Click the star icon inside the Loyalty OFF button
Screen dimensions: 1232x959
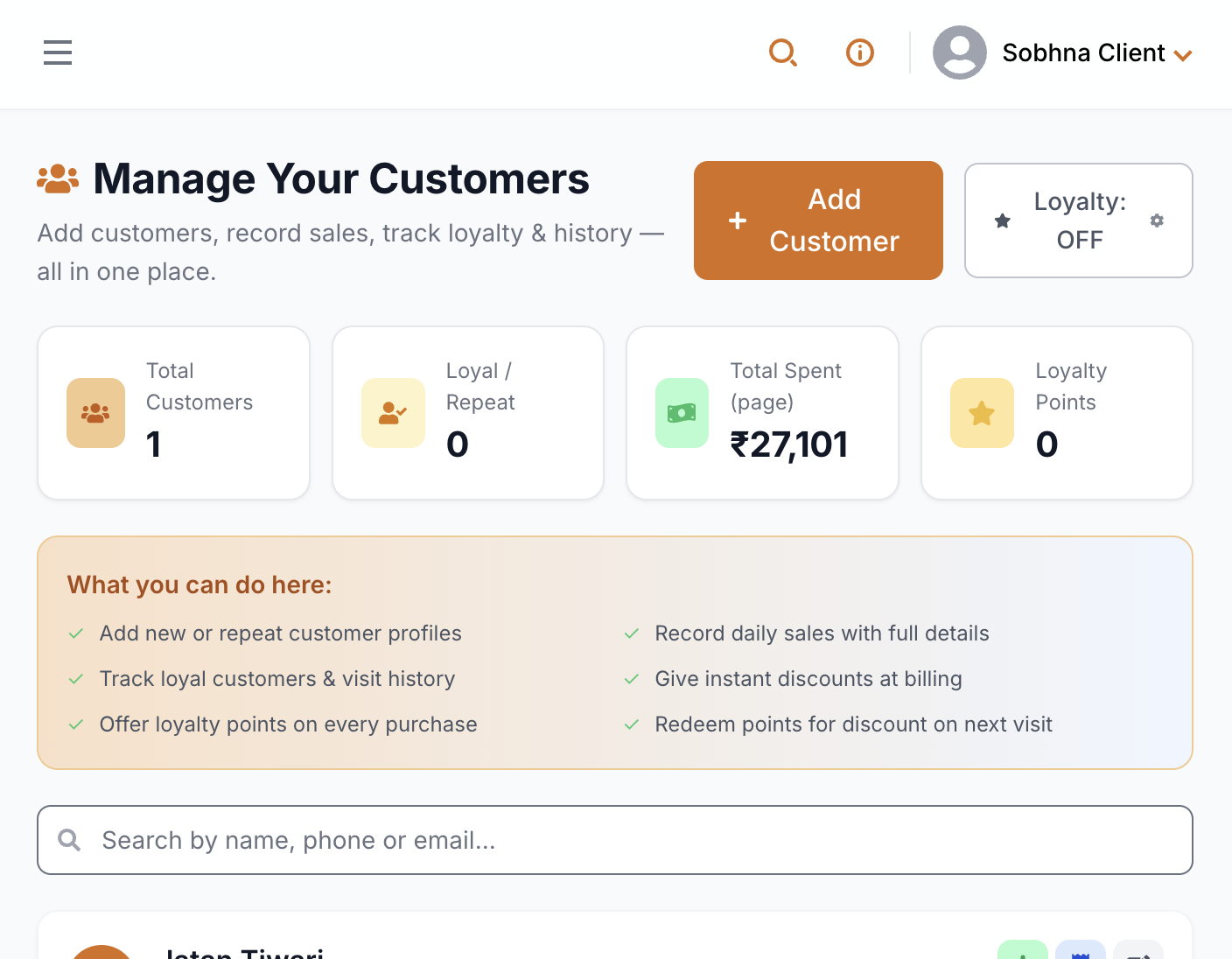coord(1002,220)
